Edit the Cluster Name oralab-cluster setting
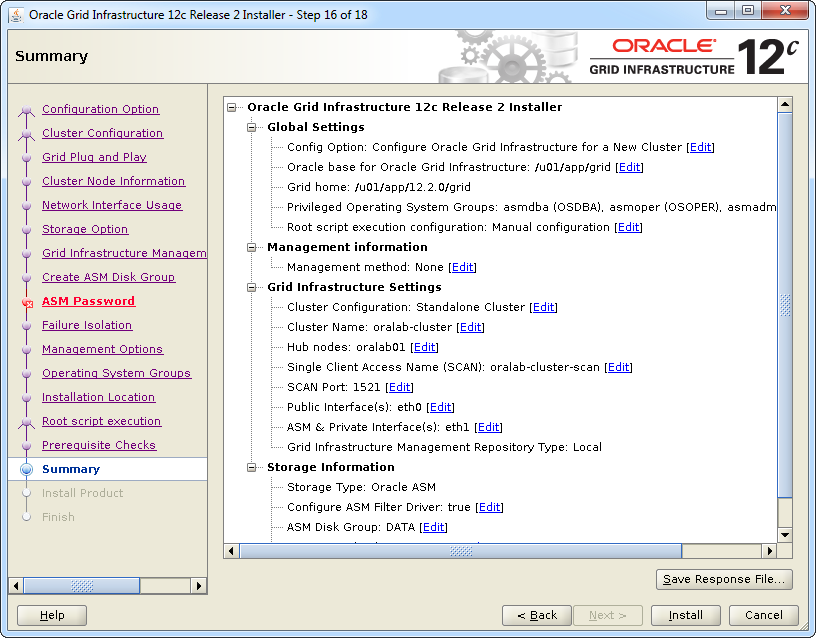The image size is (816, 638). (470, 327)
